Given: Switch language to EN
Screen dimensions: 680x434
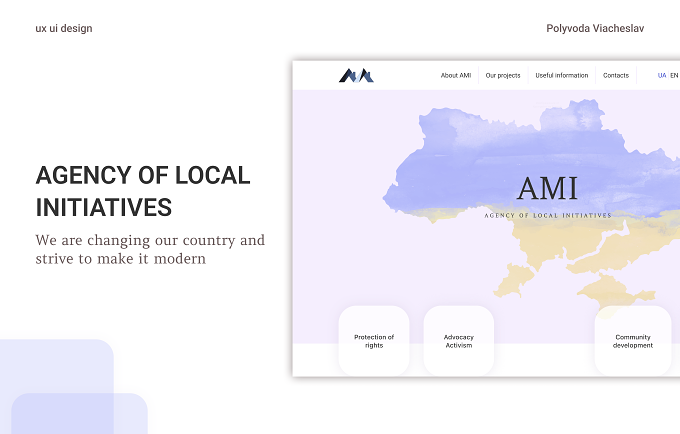Looking at the screenshot, I should [x=674, y=75].
